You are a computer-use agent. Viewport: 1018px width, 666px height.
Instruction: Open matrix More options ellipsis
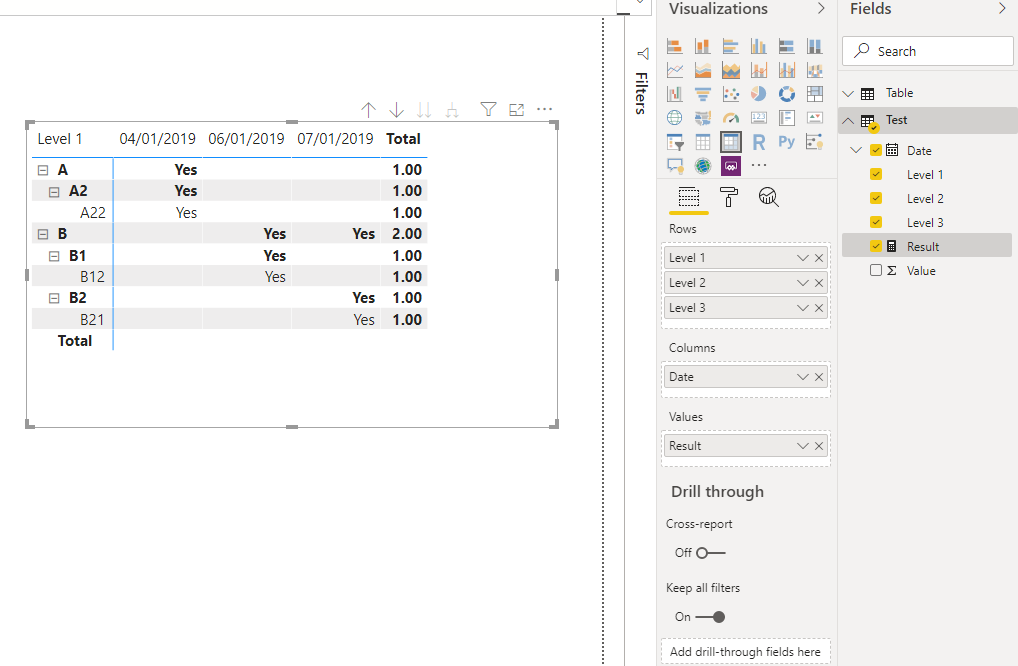click(544, 109)
